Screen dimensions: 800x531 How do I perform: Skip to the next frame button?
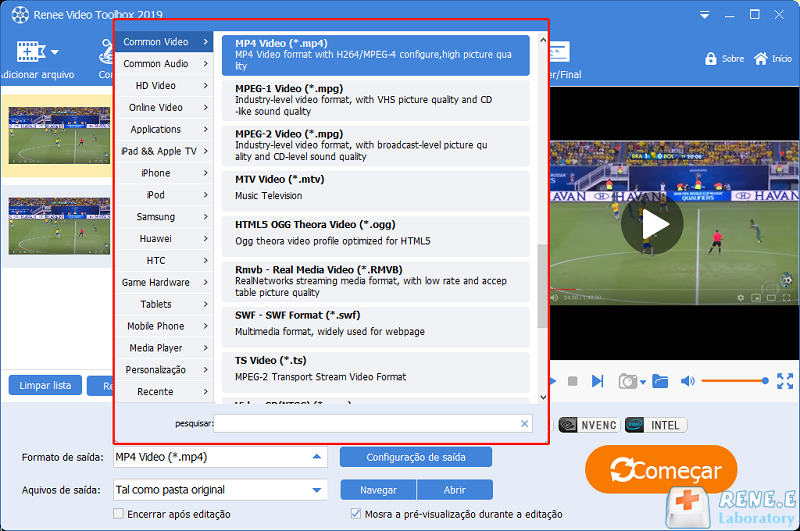pos(597,381)
